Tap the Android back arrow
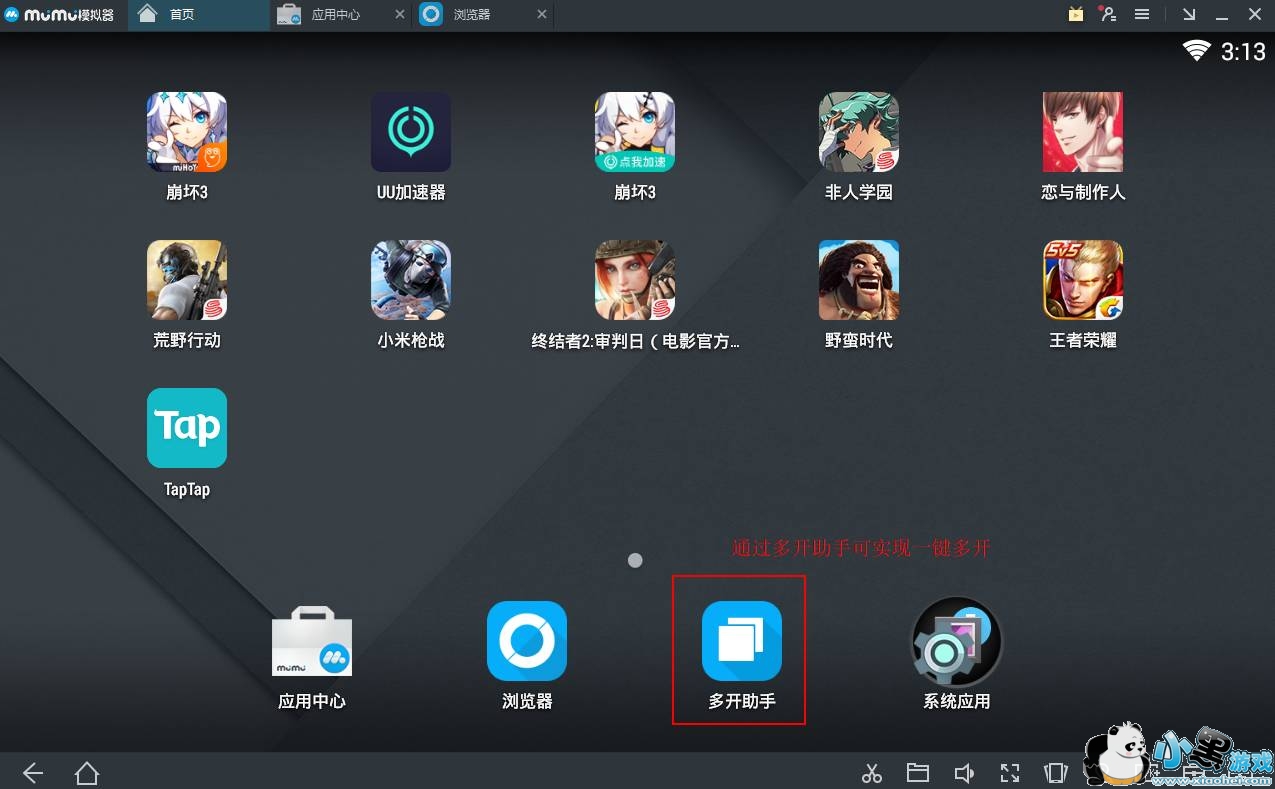Image resolution: width=1275 pixels, height=789 pixels. coord(33,772)
